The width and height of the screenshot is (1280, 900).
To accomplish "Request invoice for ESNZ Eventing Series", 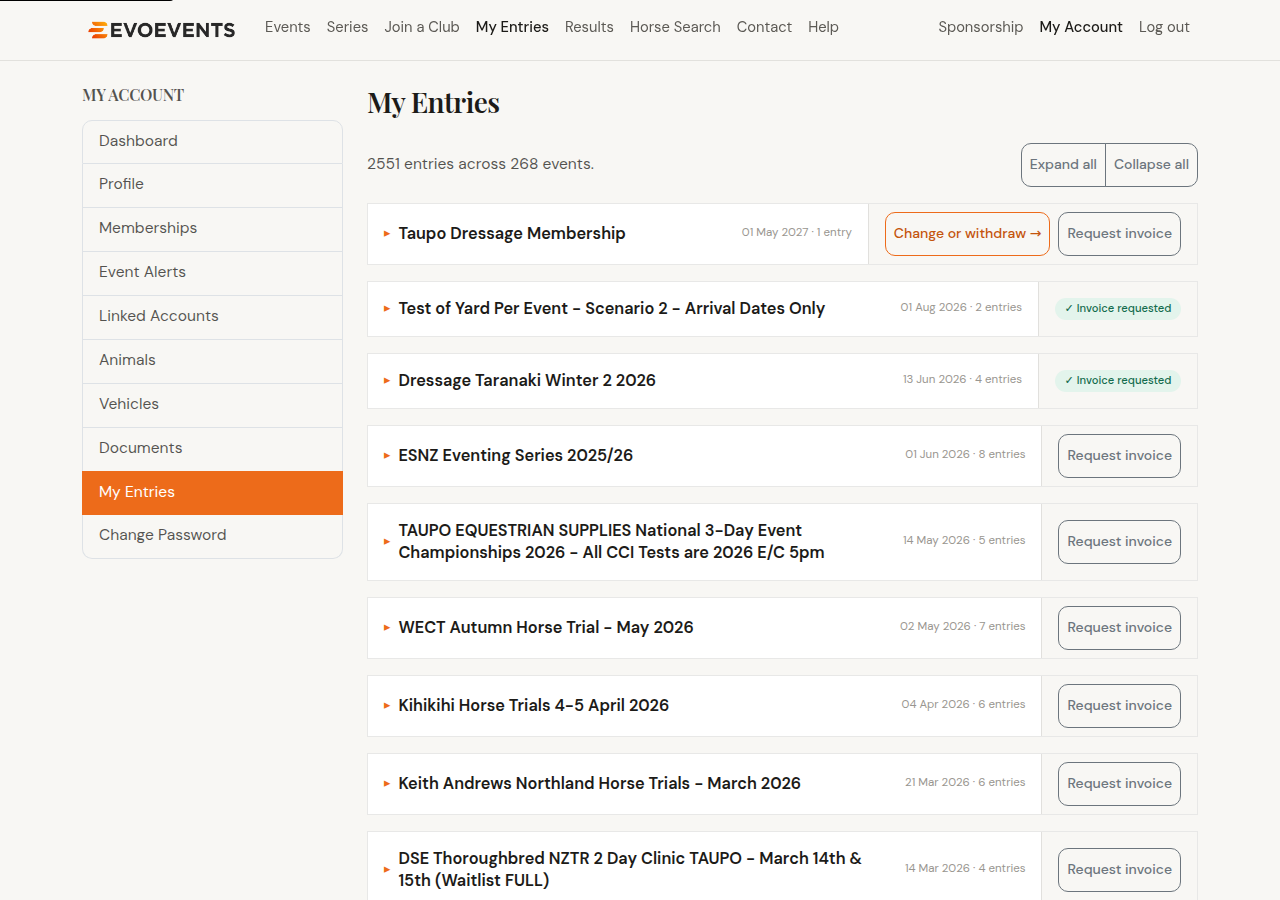I will (1119, 456).
